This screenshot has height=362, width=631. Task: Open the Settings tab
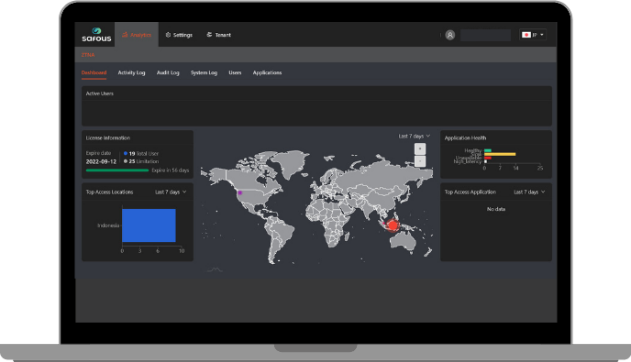(179, 35)
